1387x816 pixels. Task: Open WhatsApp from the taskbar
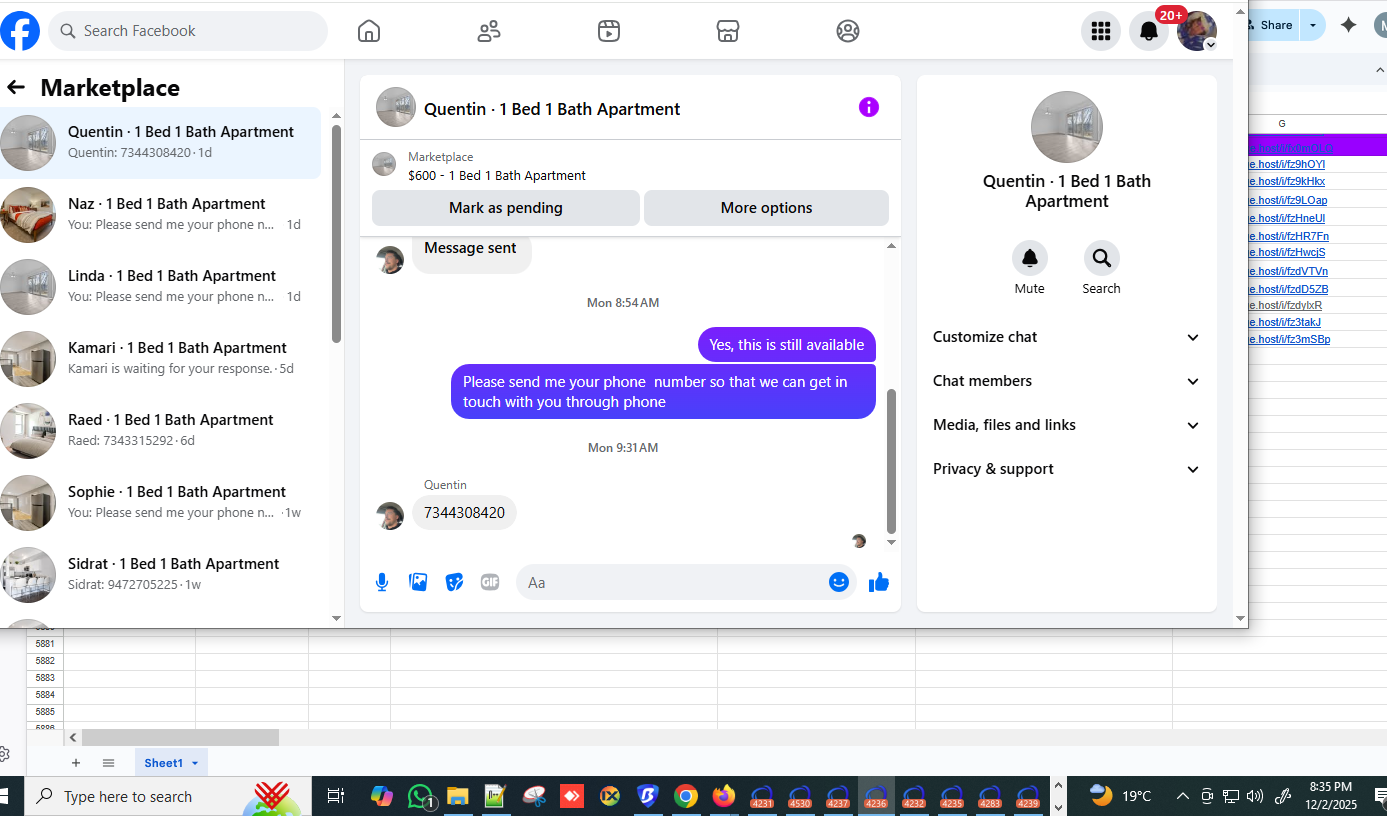[421, 796]
